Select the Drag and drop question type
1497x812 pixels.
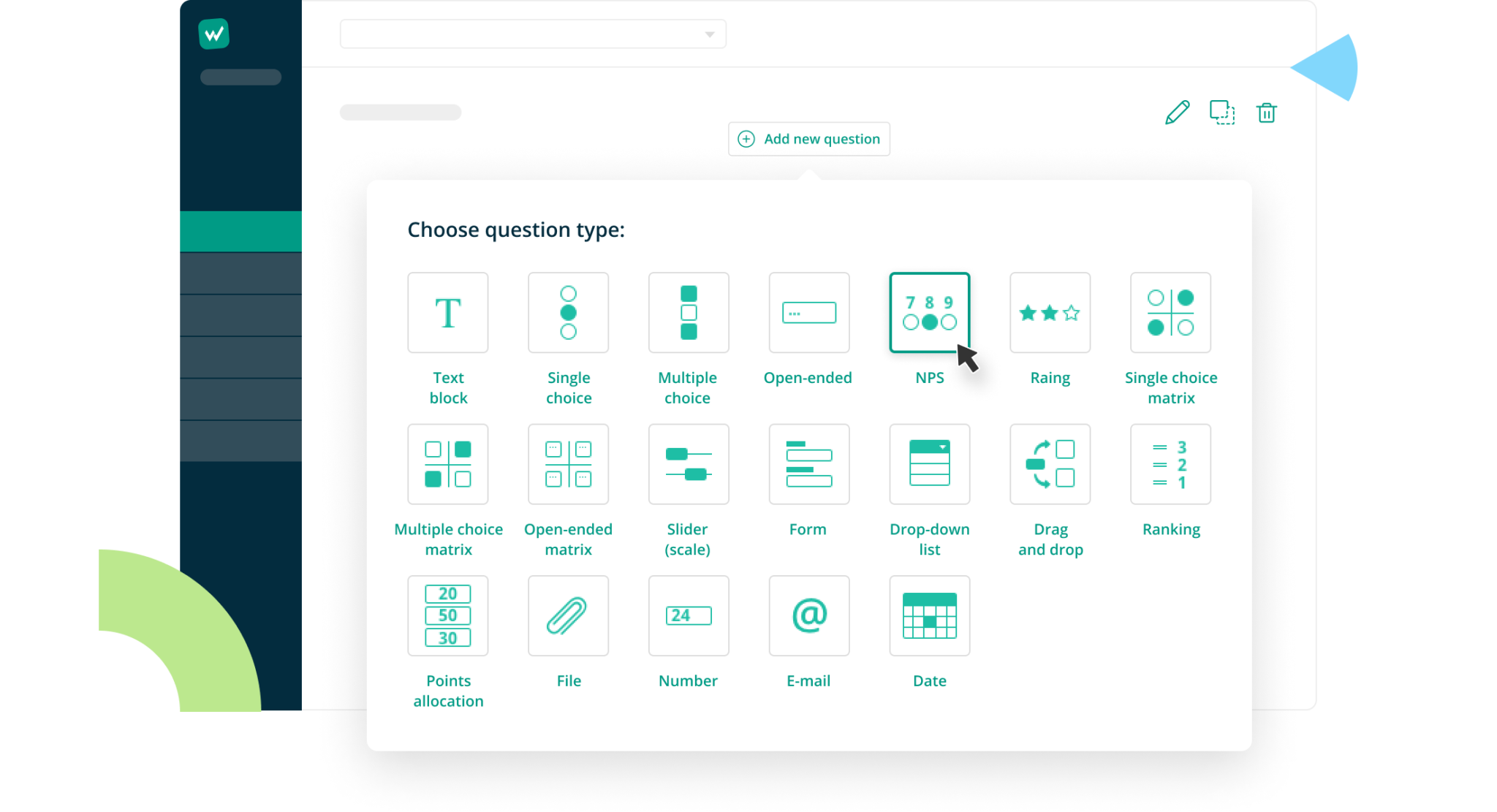(x=1050, y=464)
